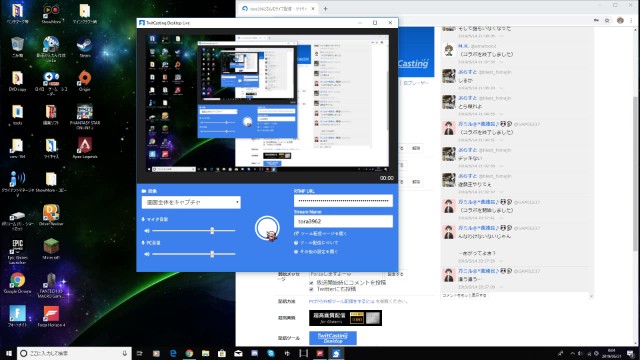Open the Minecraft desktop icon

click(51, 249)
